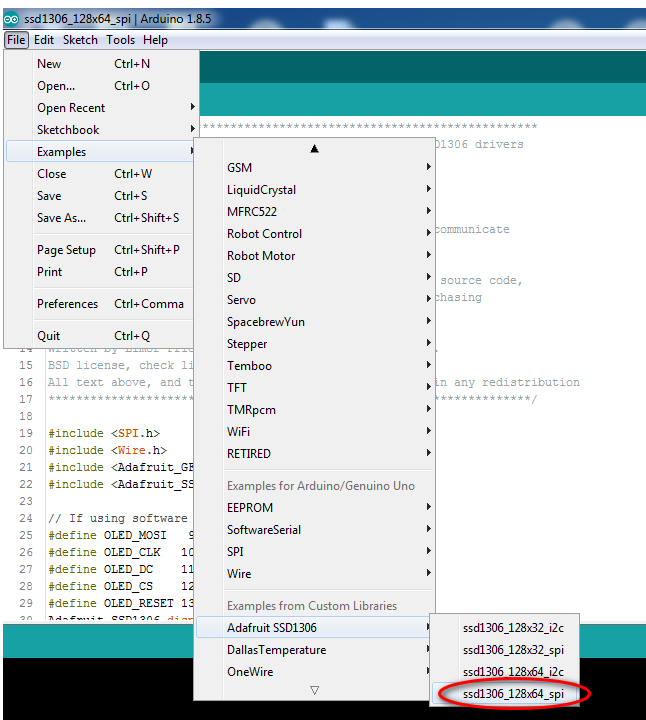Choose Open... from the File menu

click(x=101, y=86)
